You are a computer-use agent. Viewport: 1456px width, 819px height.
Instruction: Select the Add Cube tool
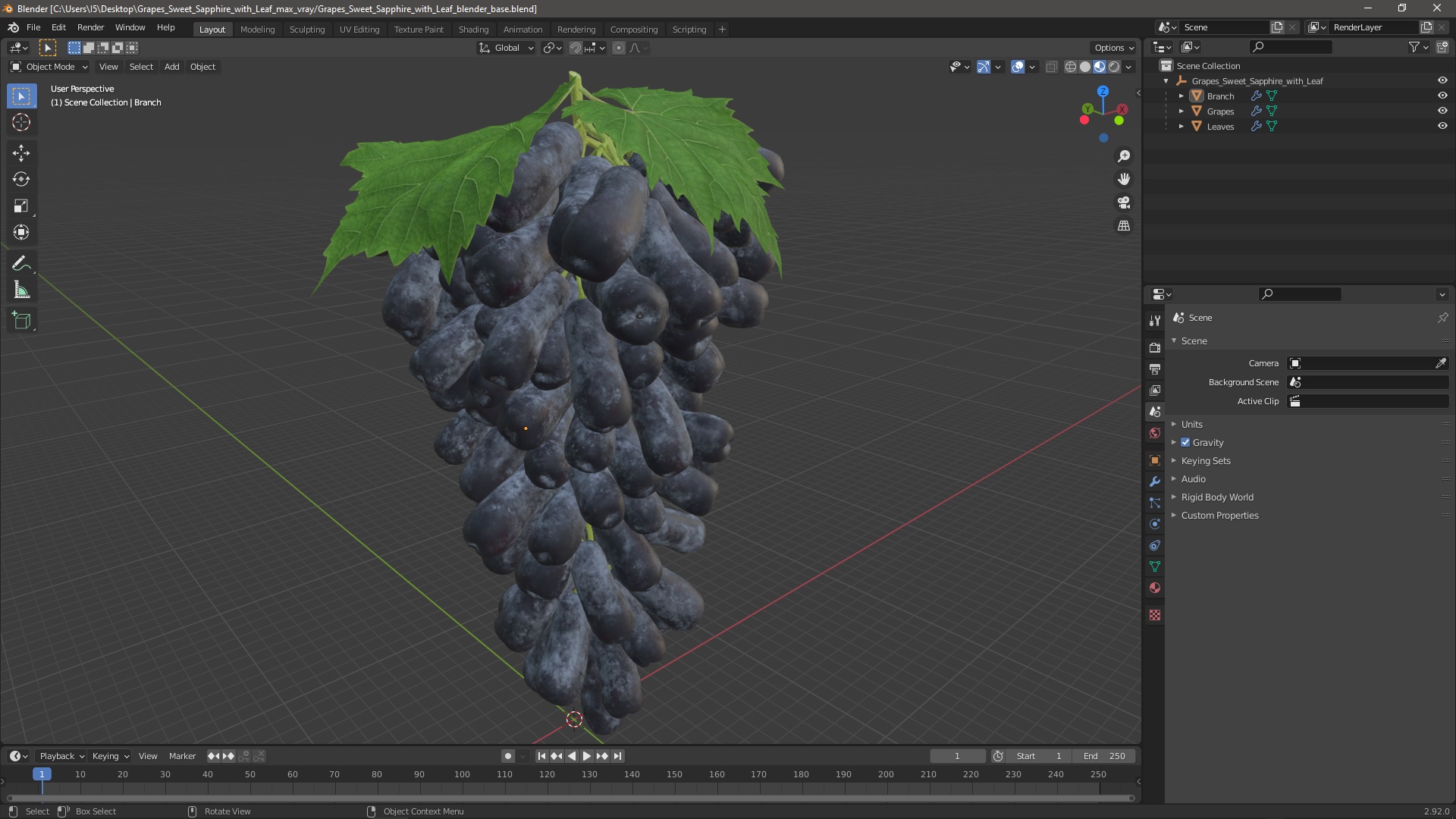21,321
